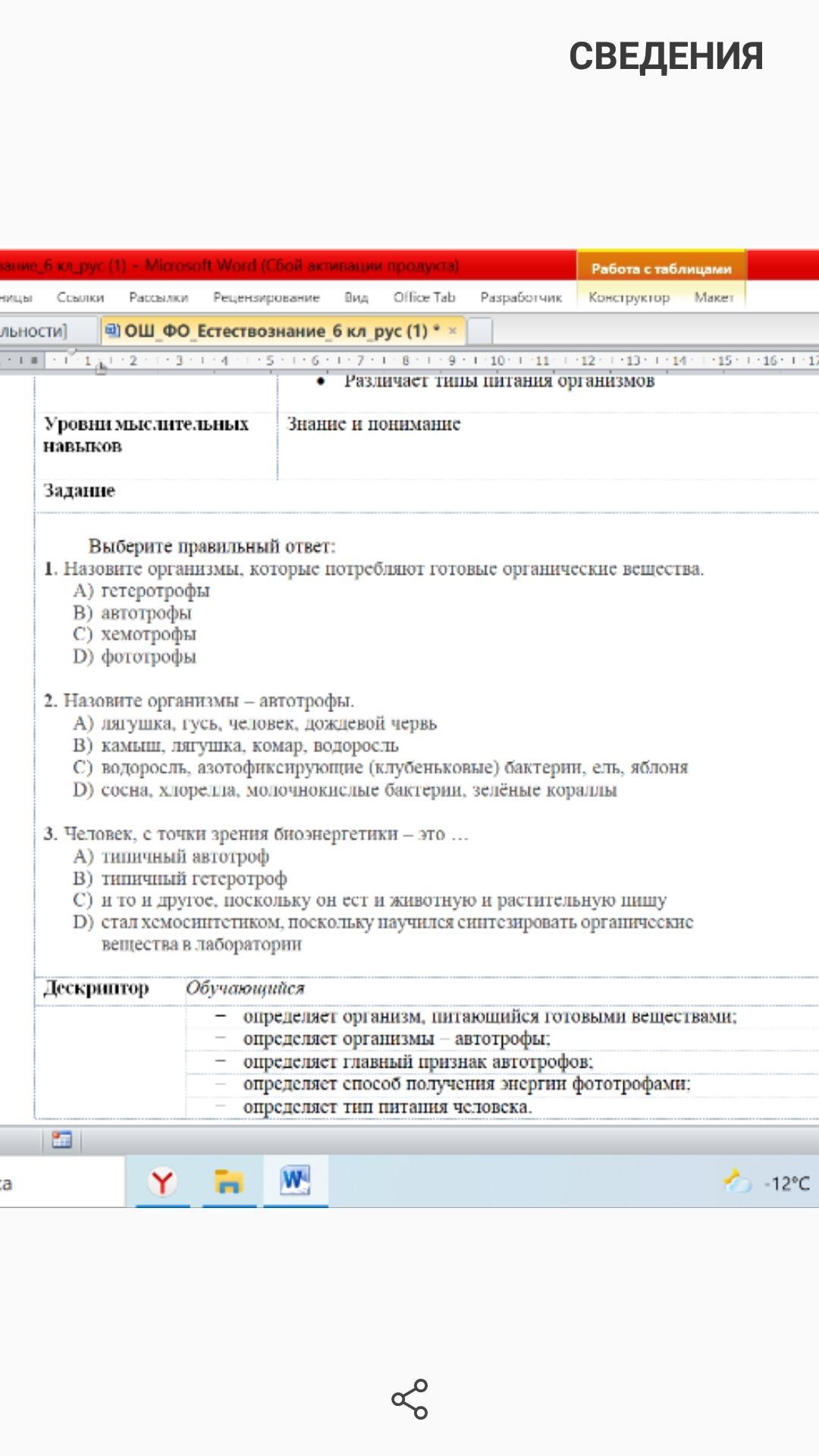Click the new blank document tab button
Screen dimensions: 819x1456
[x=479, y=331]
